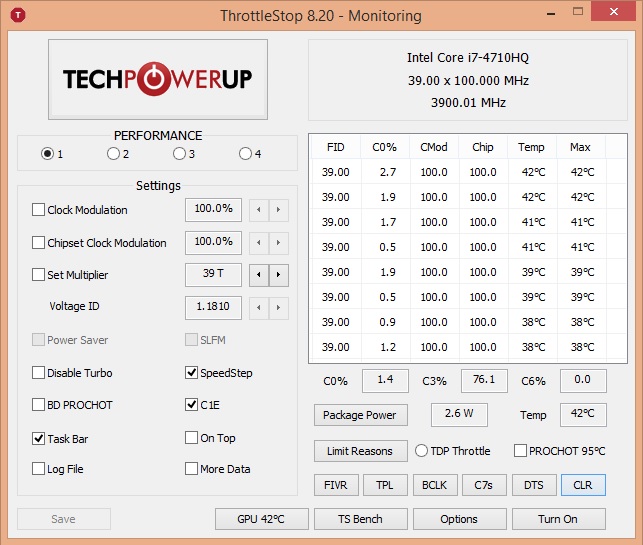Click the 2.6 W package power value
Screen dimensions: 643x545
(x=459, y=414)
